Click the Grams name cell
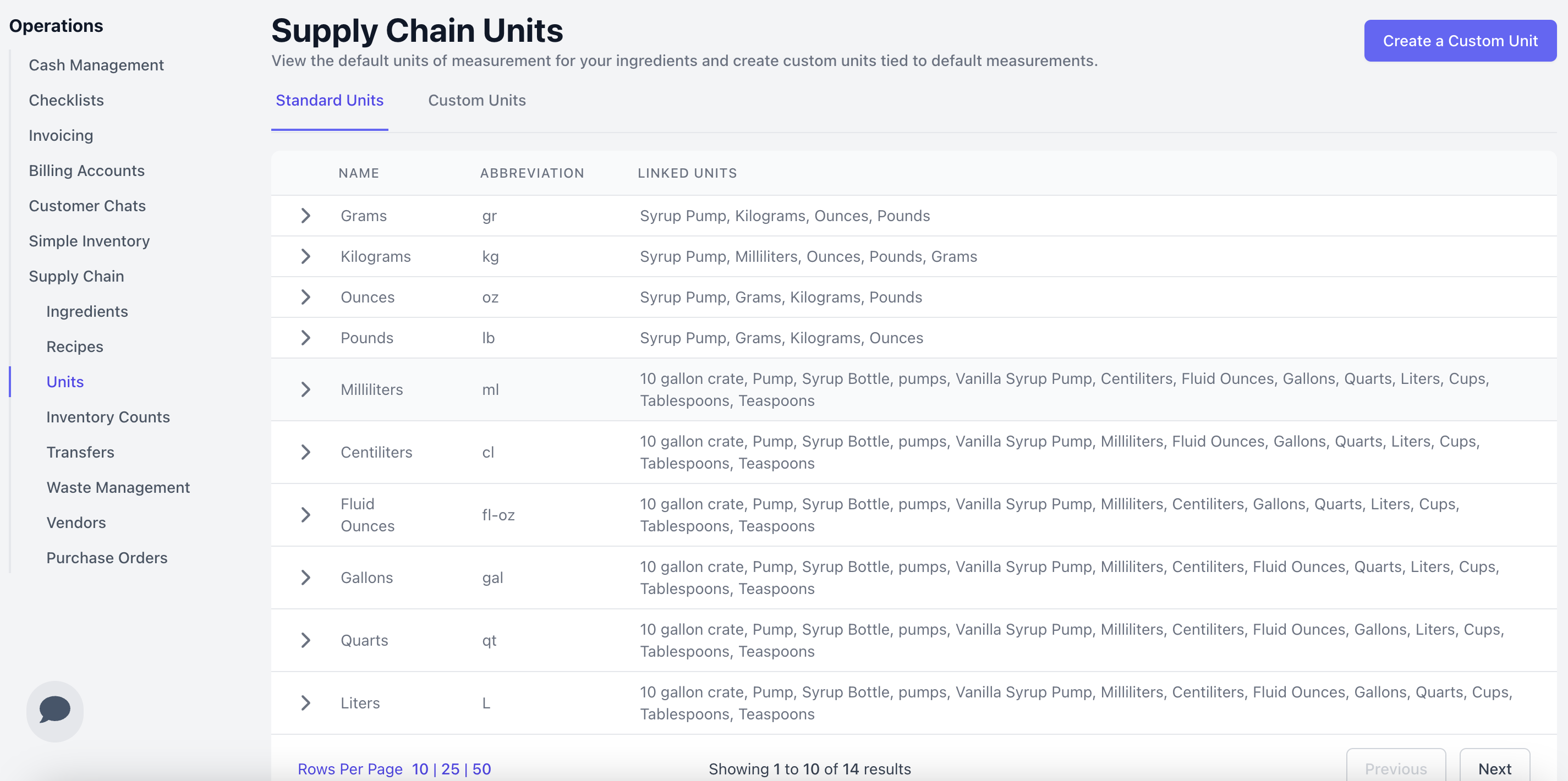Screen dimensions: 1568x781 point(364,216)
